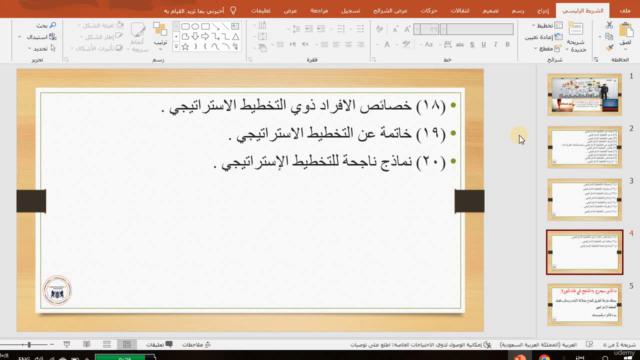Click the Character Spacing (AV) icon
Screen dimensions: 640x360
[447, 44]
